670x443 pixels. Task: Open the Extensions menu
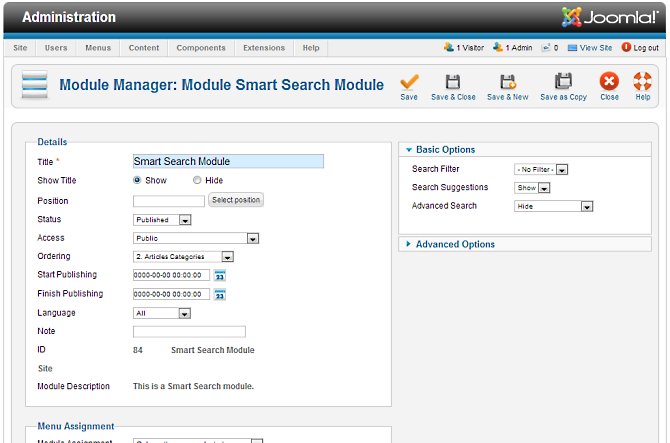264,48
